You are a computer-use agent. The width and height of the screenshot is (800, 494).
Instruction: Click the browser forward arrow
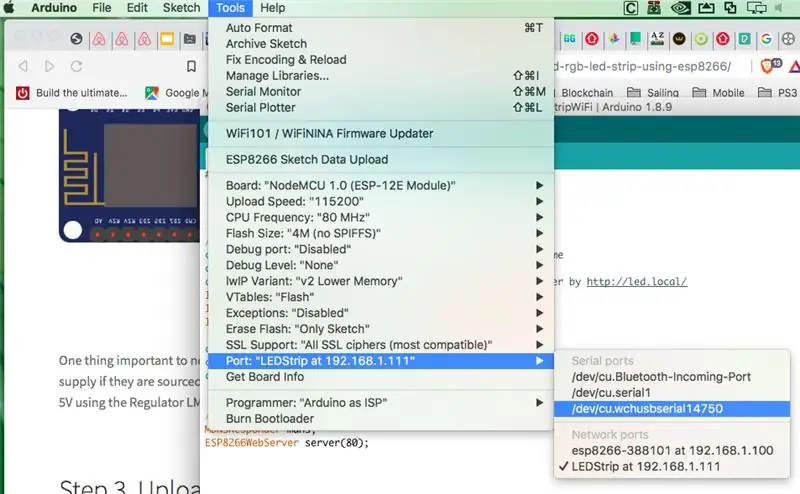point(49,66)
